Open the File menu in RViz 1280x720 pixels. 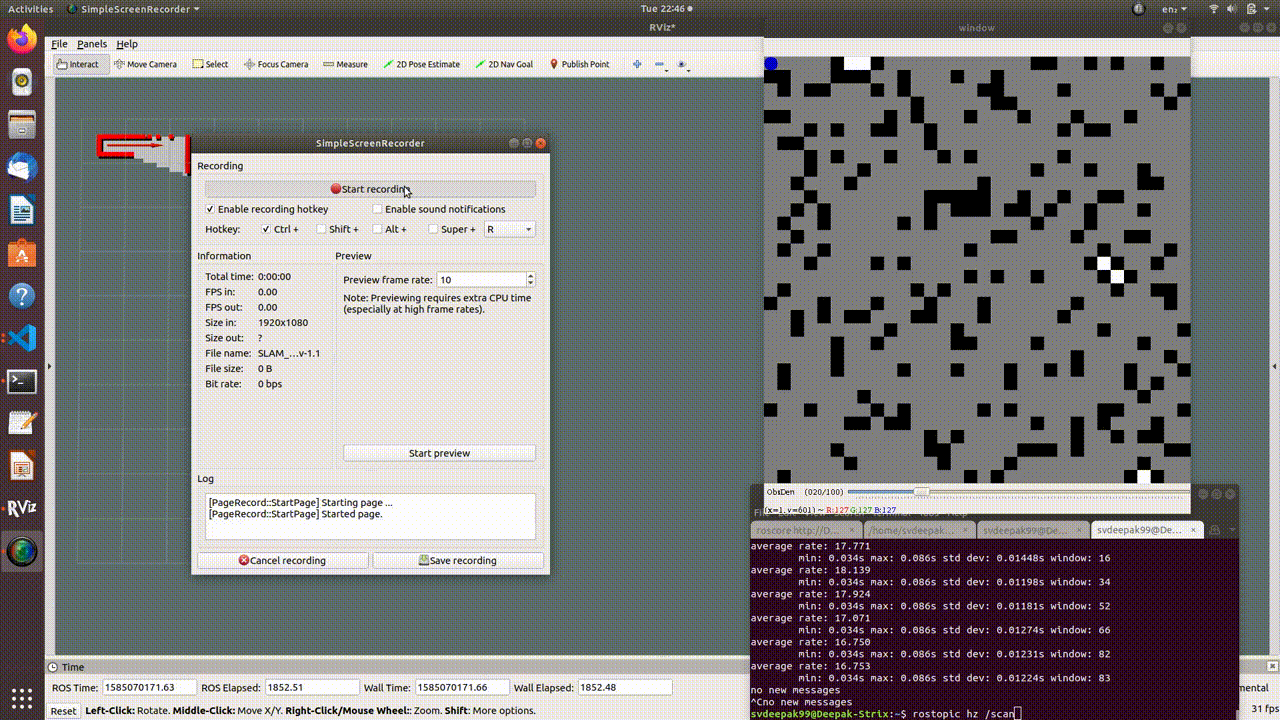[59, 44]
